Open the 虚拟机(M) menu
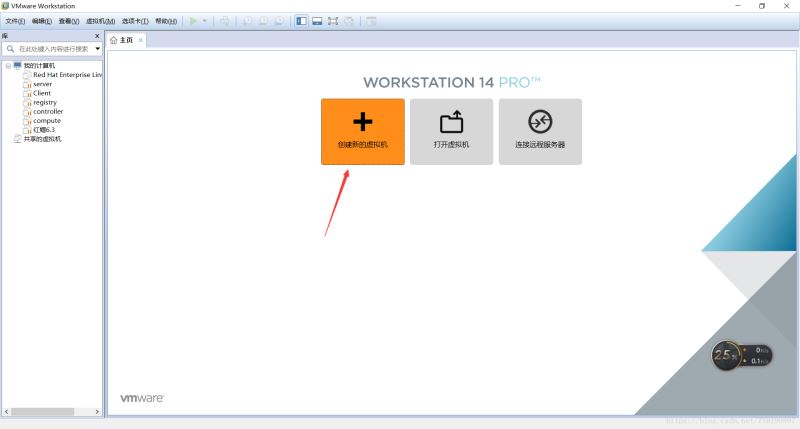The width and height of the screenshot is (800, 429). (101, 21)
